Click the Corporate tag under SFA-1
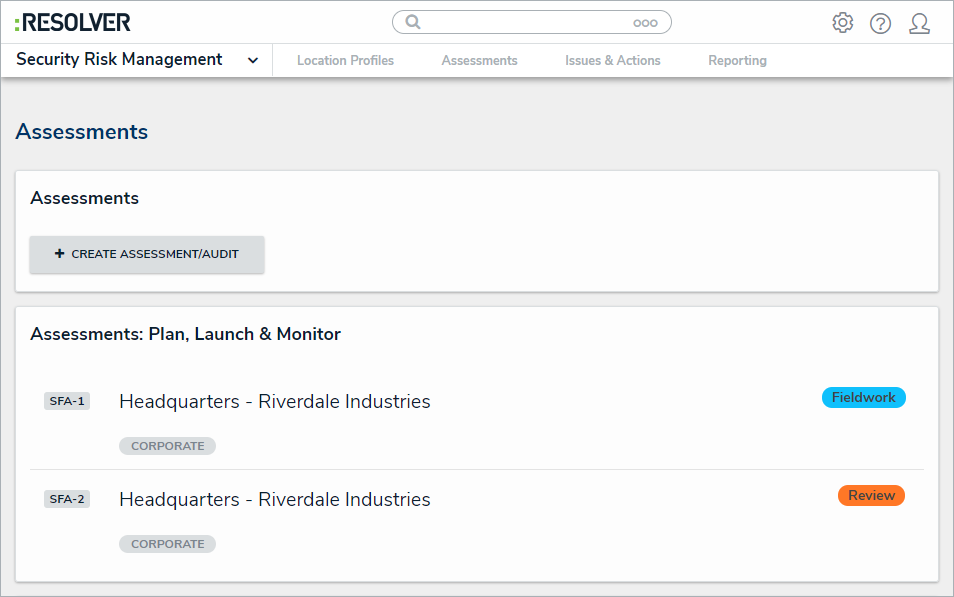The height and width of the screenshot is (597, 954). [167, 446]
